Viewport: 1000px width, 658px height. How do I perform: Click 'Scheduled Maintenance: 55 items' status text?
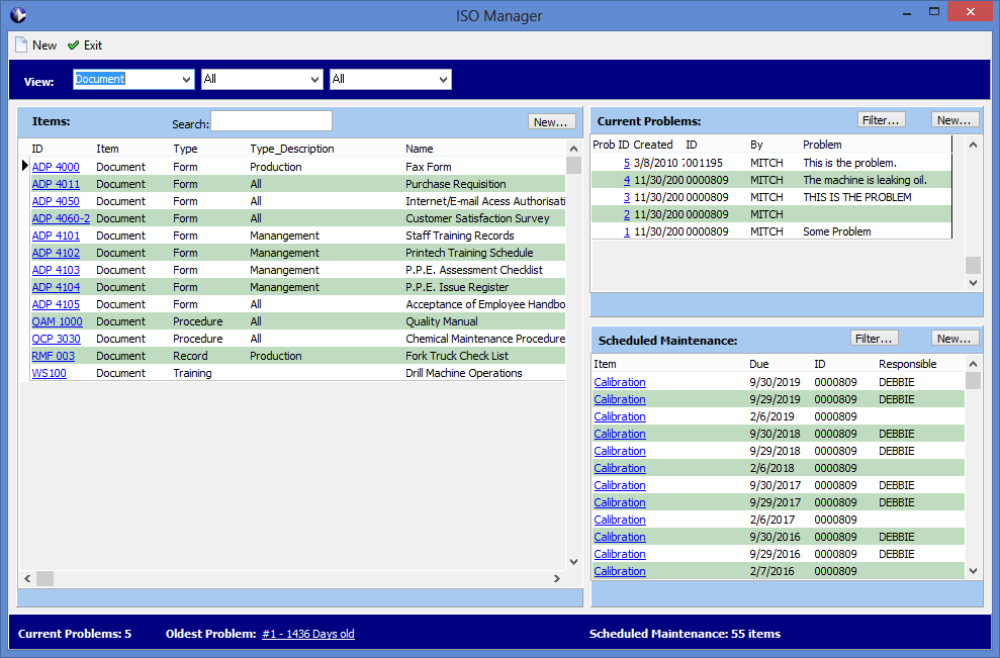tap(684, 634)
